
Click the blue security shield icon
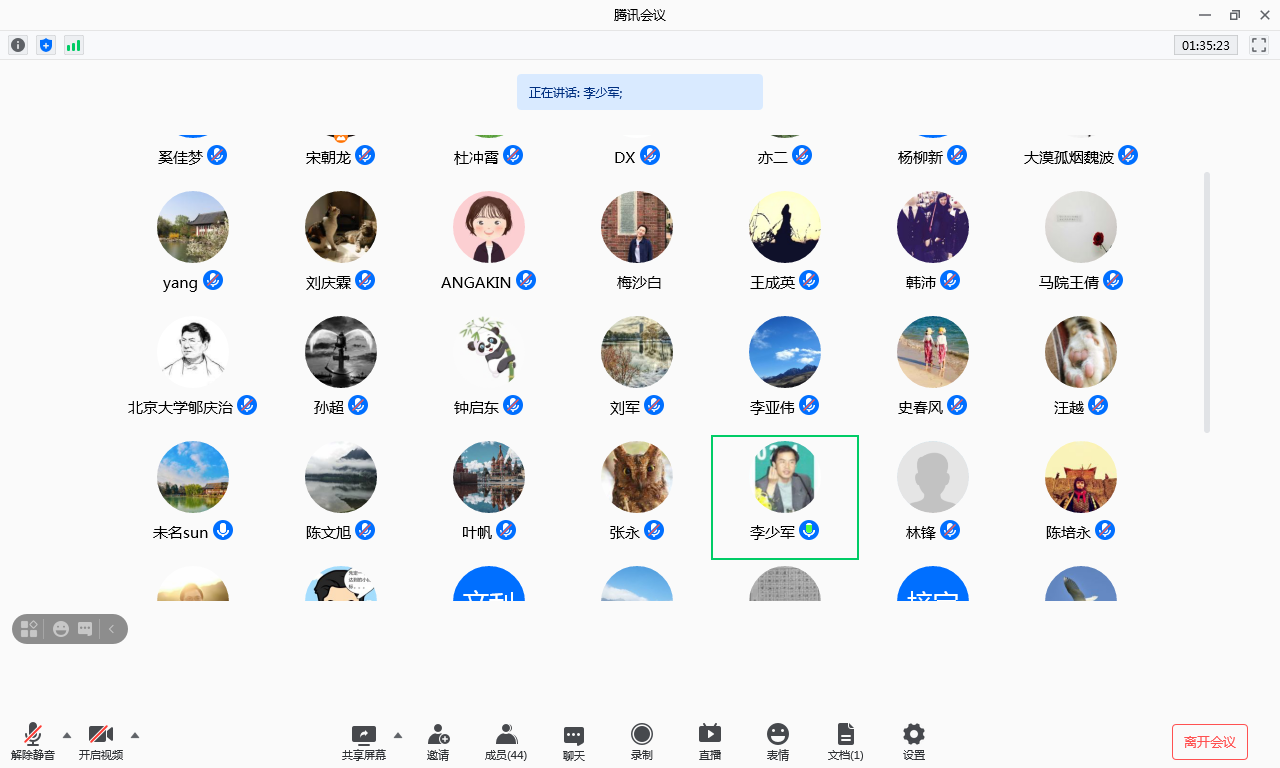[x=45, y=45]
